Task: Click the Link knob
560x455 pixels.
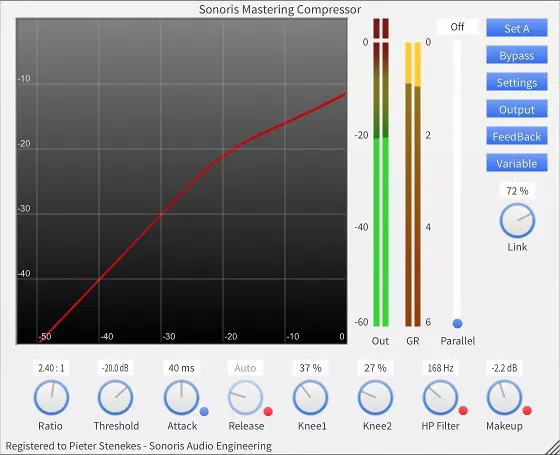Action: (517, 220)
